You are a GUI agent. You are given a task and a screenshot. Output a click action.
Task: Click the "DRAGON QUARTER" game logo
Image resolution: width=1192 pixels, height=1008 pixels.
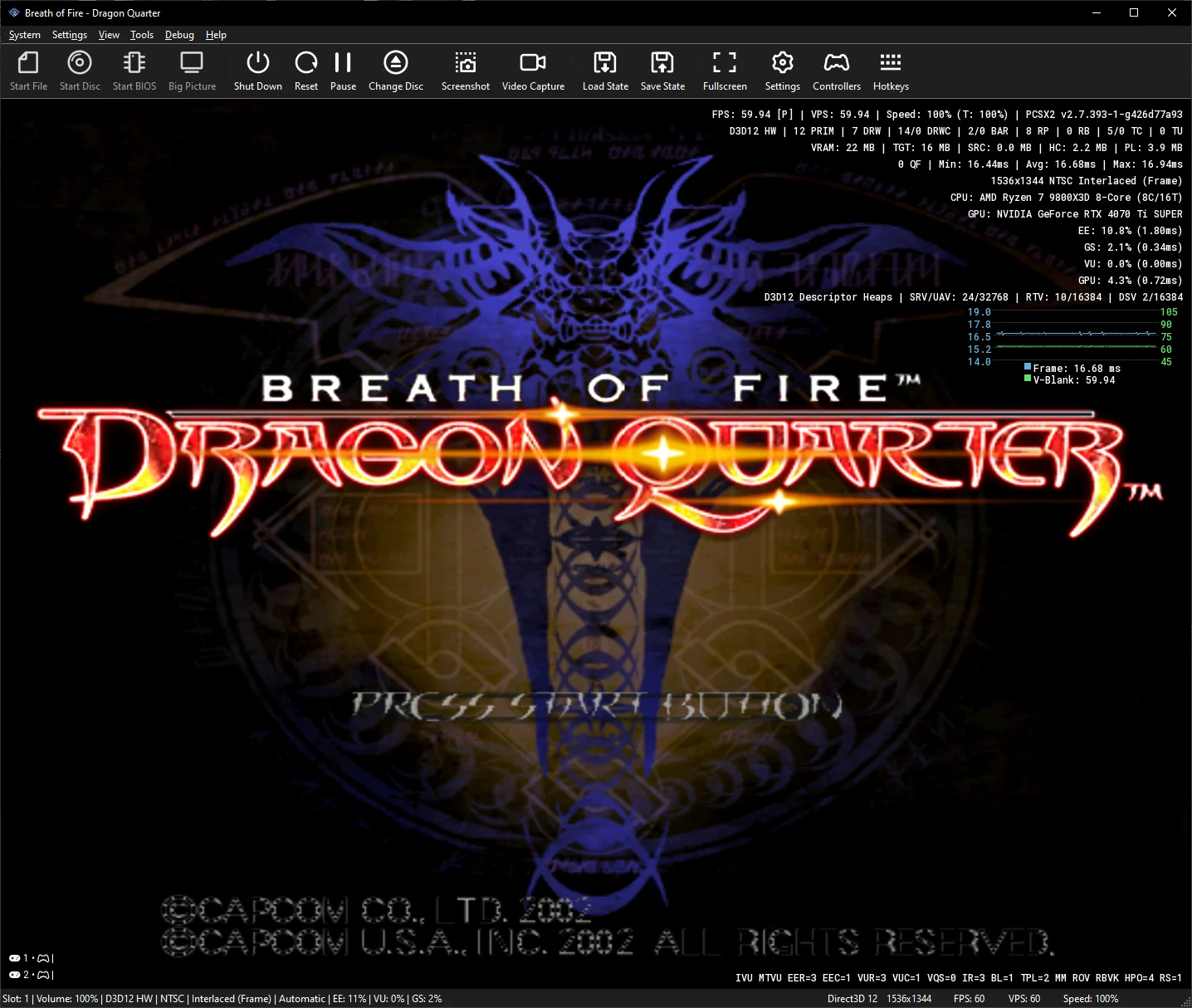[599, 470]
